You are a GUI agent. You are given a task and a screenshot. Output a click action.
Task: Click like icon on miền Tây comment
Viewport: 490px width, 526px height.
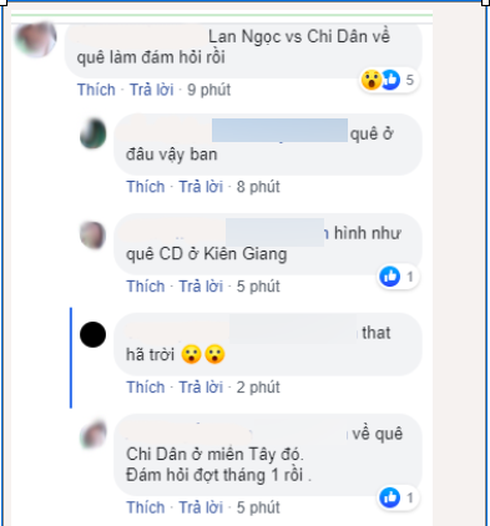(x=390, y=497)
